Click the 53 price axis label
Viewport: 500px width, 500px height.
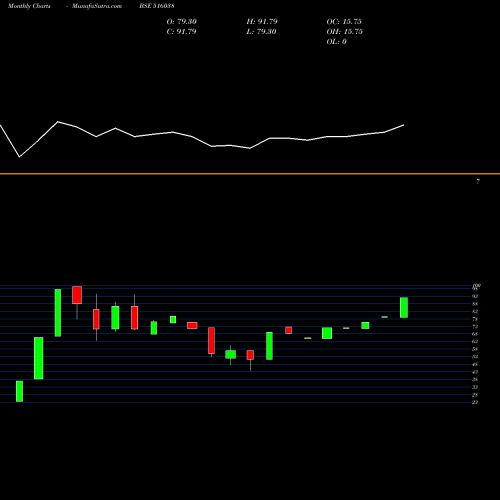pyautogui.click(x=475, y=357)
